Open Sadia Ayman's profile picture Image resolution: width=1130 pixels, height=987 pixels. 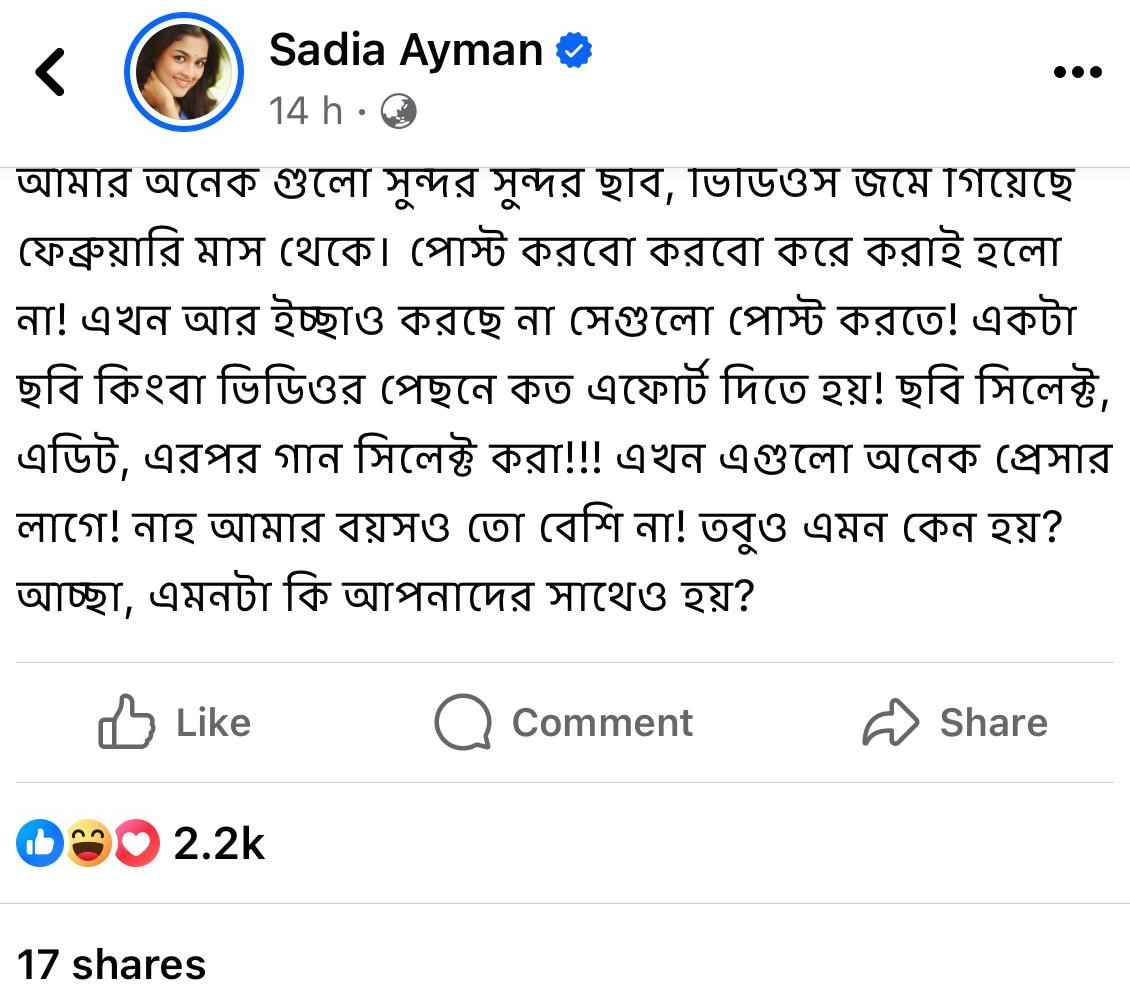tap(184, 72)
